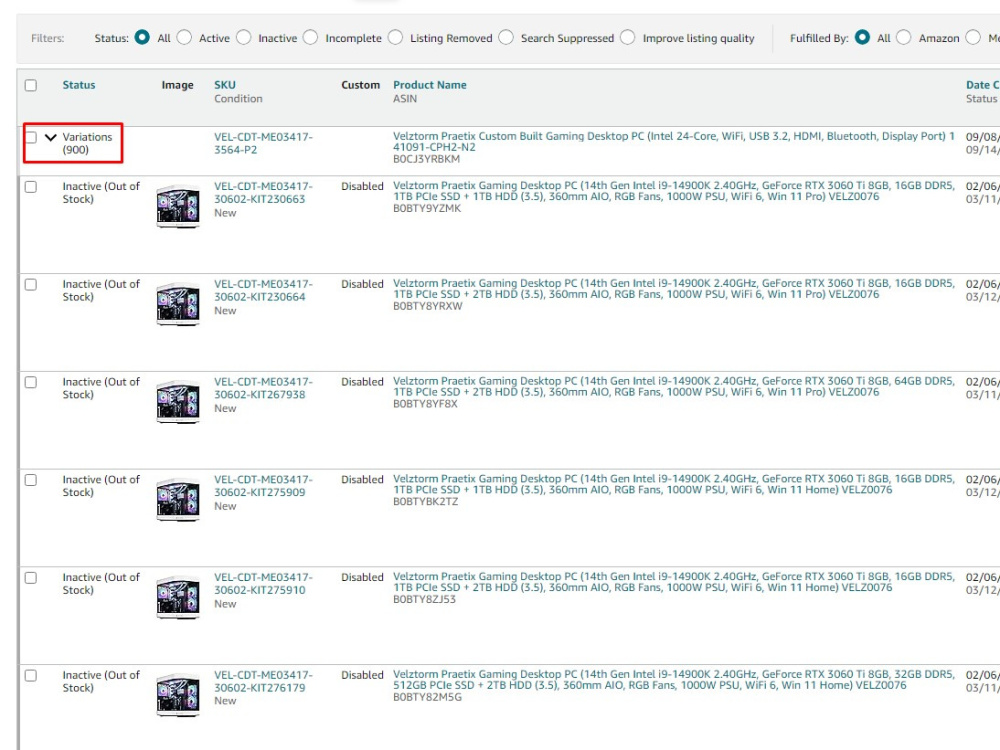Select the Listing Removed filter
The height and width of the screenshot is (750, 1000).
click(x=395, y=38)
